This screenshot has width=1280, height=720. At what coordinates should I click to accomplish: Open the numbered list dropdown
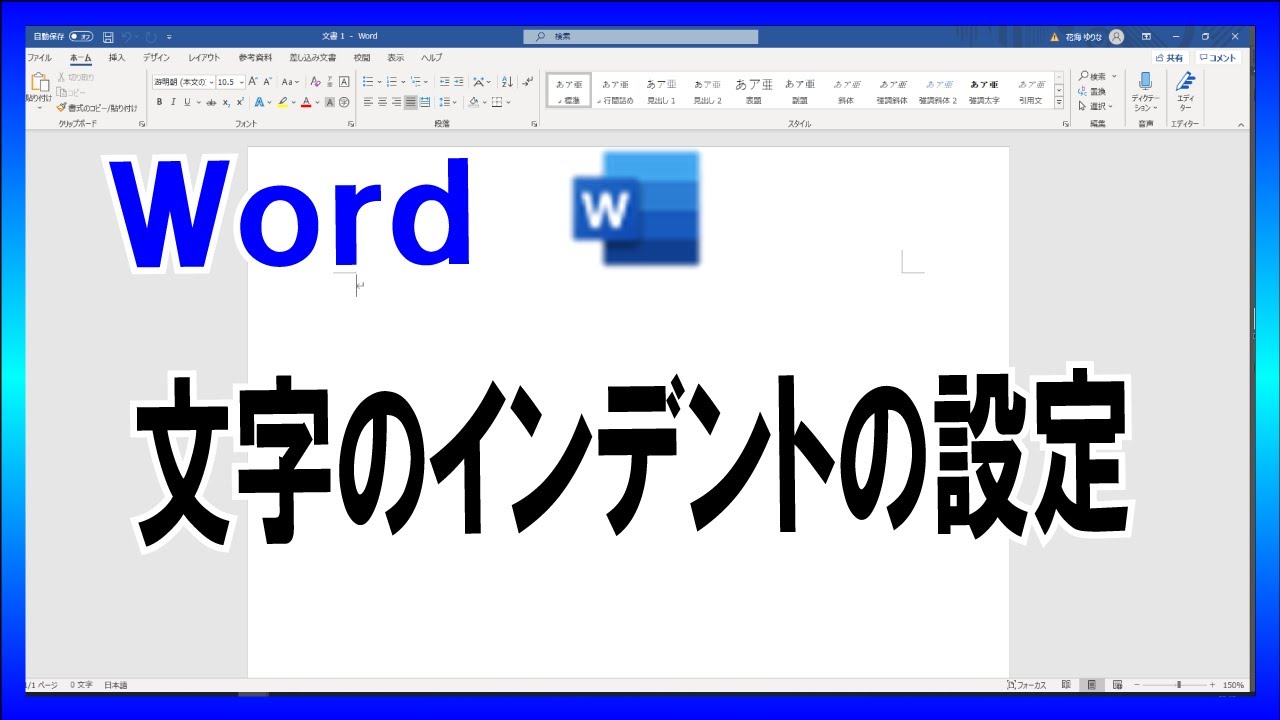coord(402,82)
